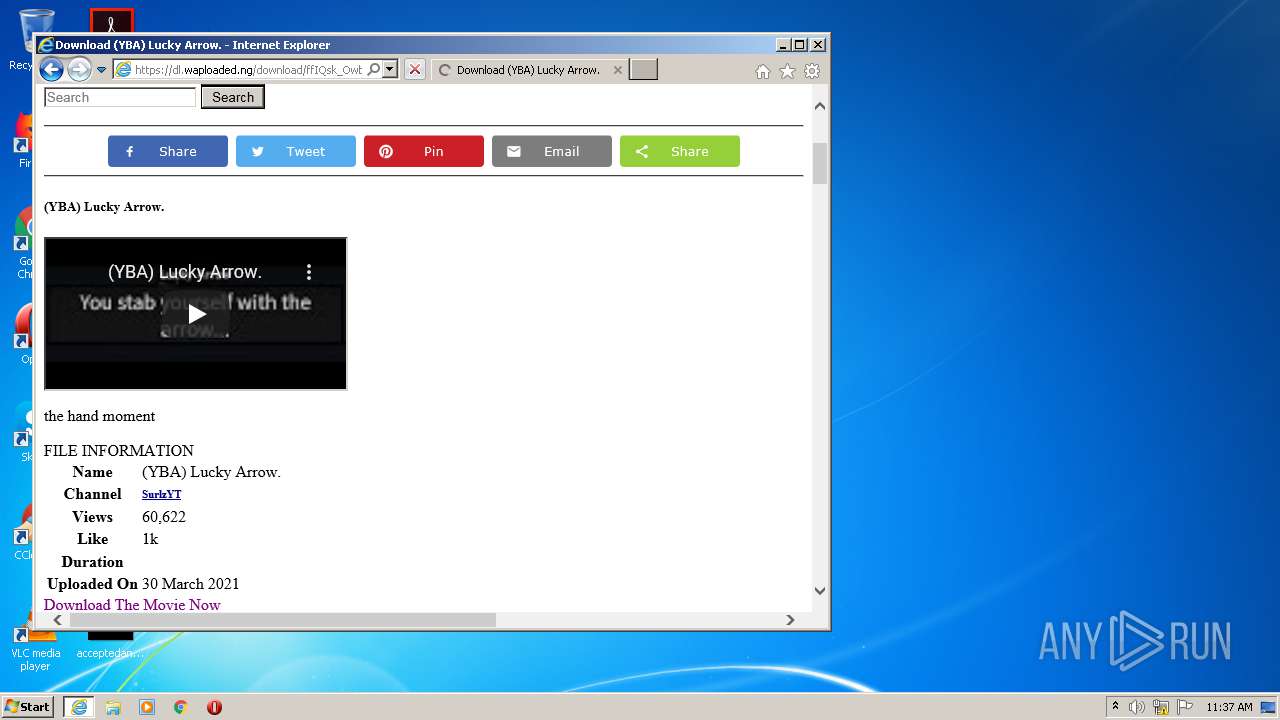Click the IE logo in the title bar
This screenshot has width=1280, height=720.
click(x=45, y=45)
